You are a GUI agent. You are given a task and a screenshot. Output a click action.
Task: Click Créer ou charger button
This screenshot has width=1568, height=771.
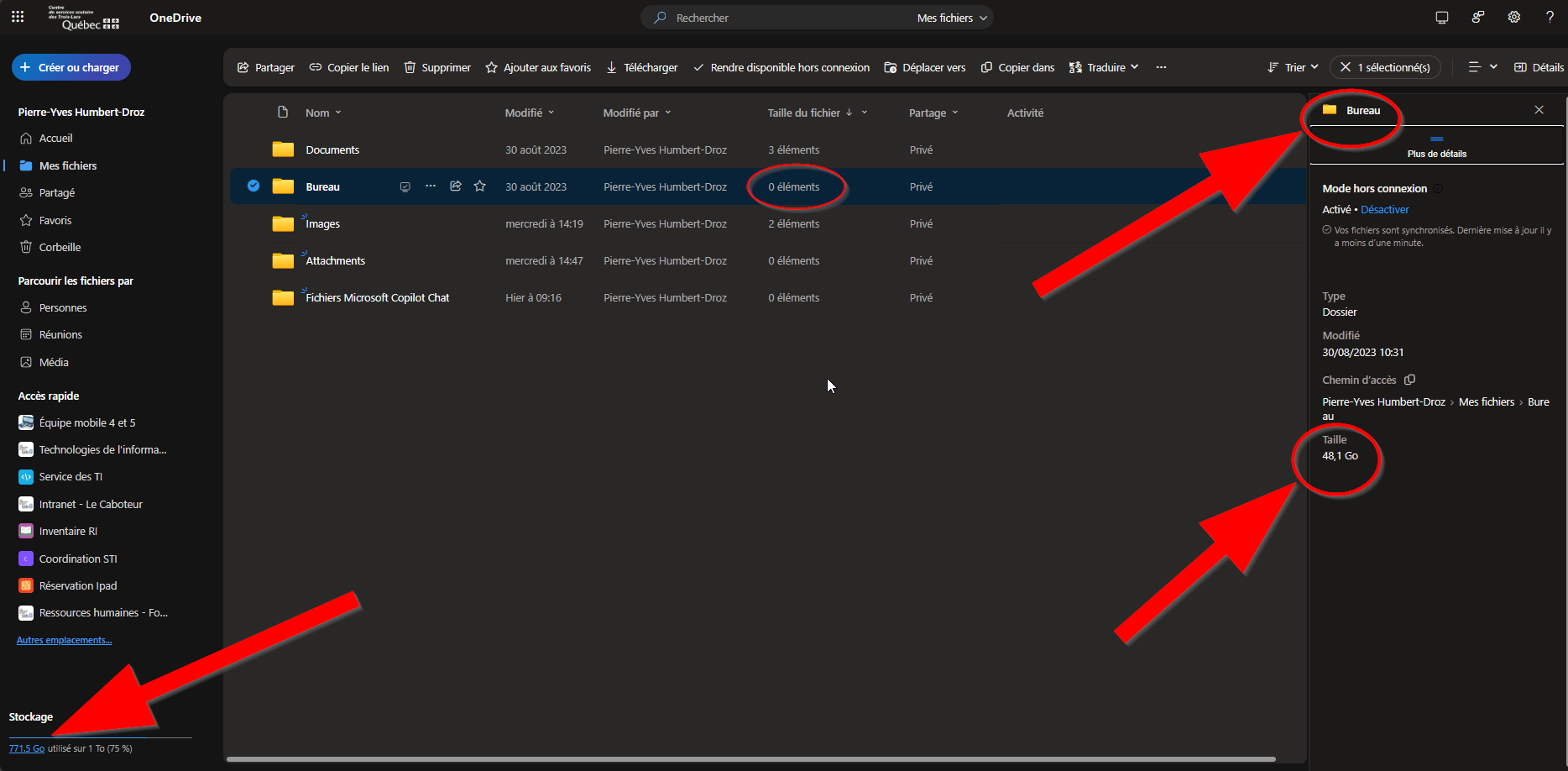tap(71, 67)
